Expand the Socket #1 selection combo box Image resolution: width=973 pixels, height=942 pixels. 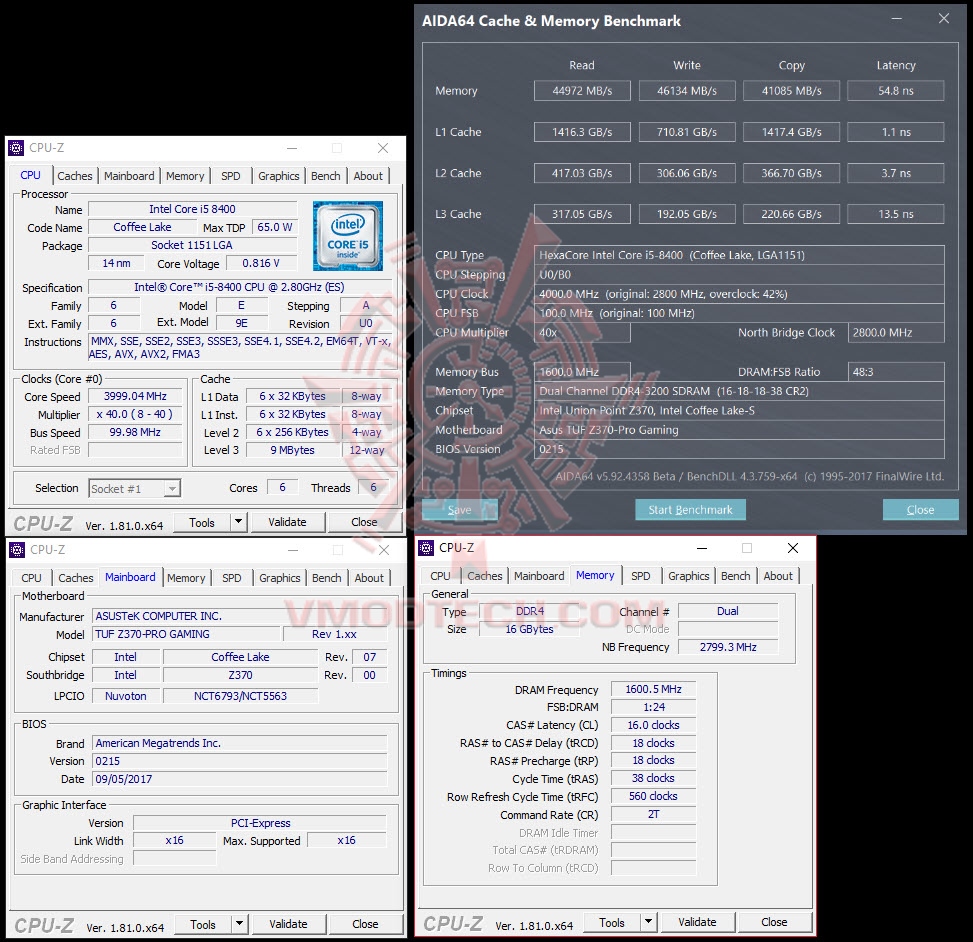click(135, 489)
